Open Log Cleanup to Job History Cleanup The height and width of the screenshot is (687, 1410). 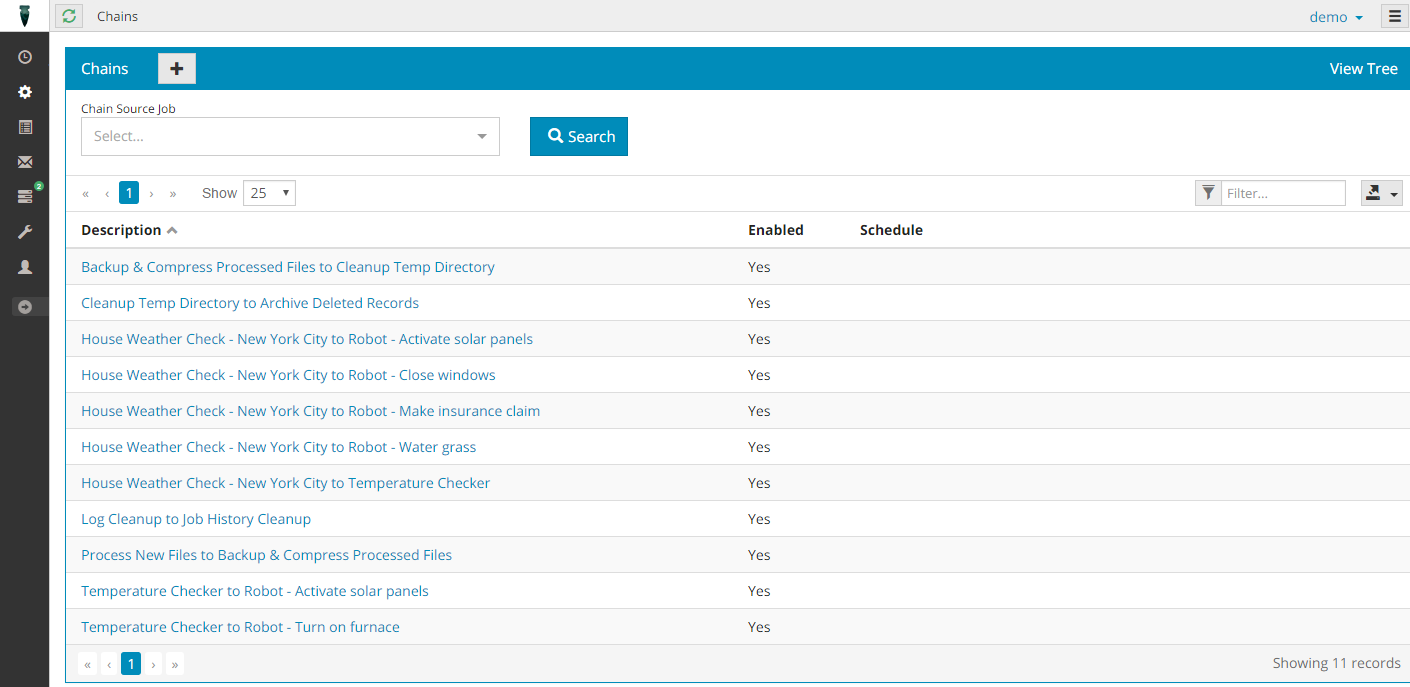pyautogui.click(x=196, y=519)
